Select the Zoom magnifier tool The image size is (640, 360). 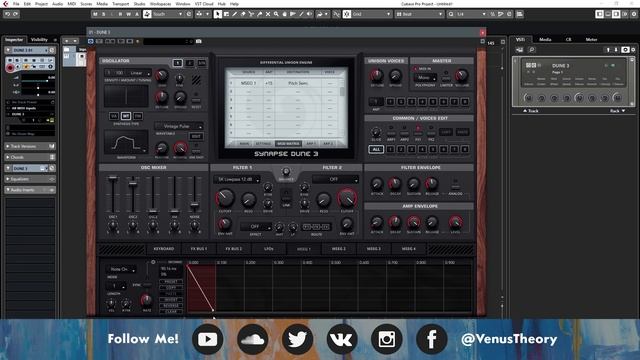276,14
